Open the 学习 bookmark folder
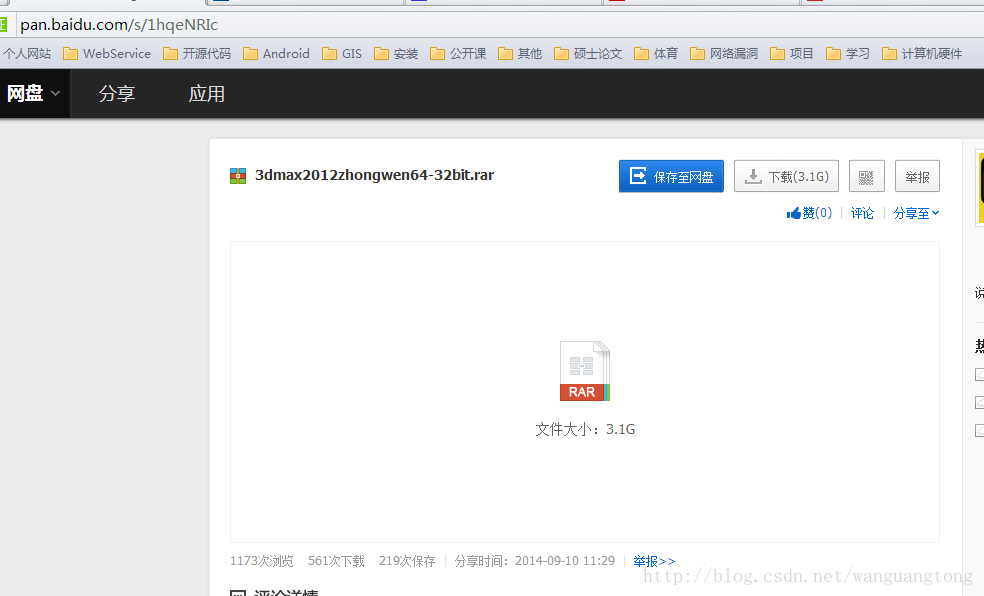Viewport: 984px width, 596px height. click(x=848, y=53)
